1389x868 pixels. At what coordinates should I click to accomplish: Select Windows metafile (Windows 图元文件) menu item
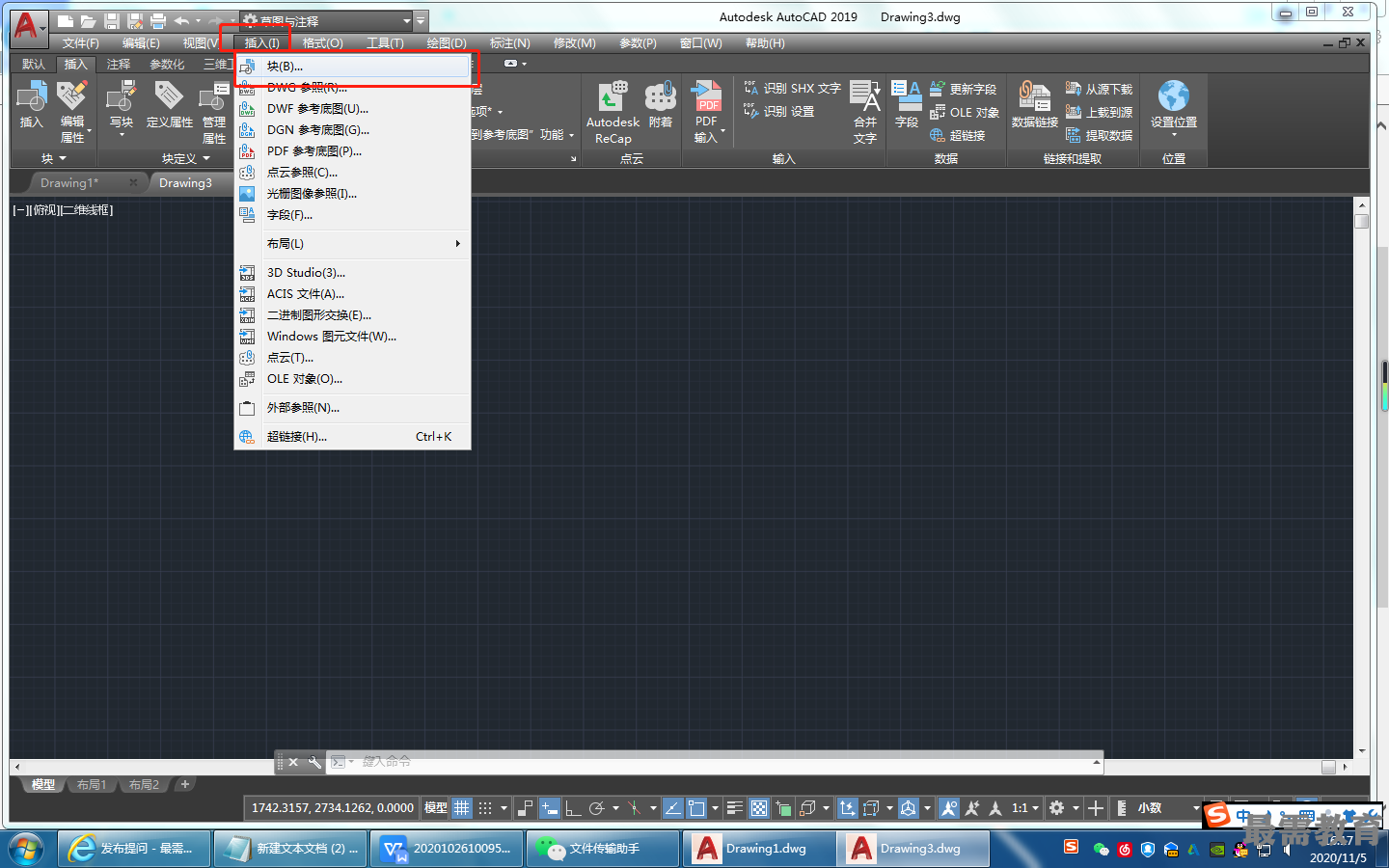click(x=353, y=336)
